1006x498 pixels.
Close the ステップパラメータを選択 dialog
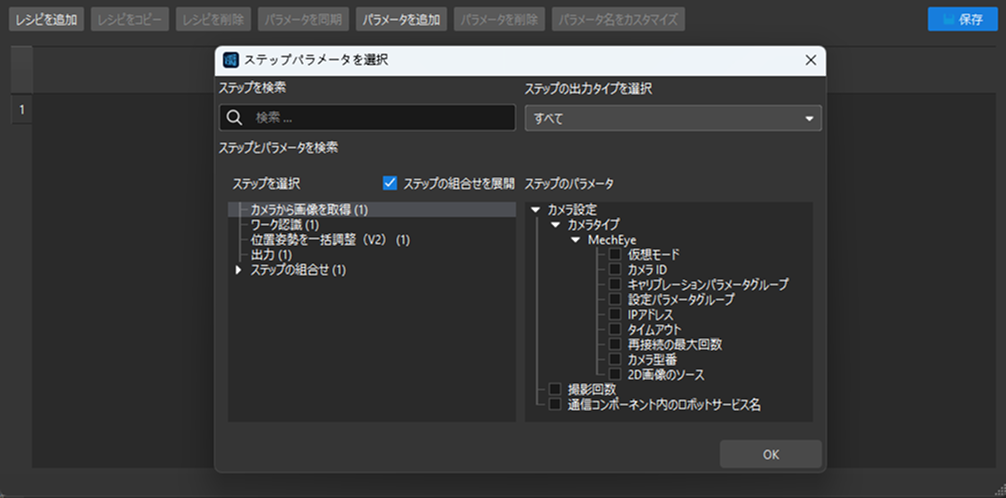[810, 60]
